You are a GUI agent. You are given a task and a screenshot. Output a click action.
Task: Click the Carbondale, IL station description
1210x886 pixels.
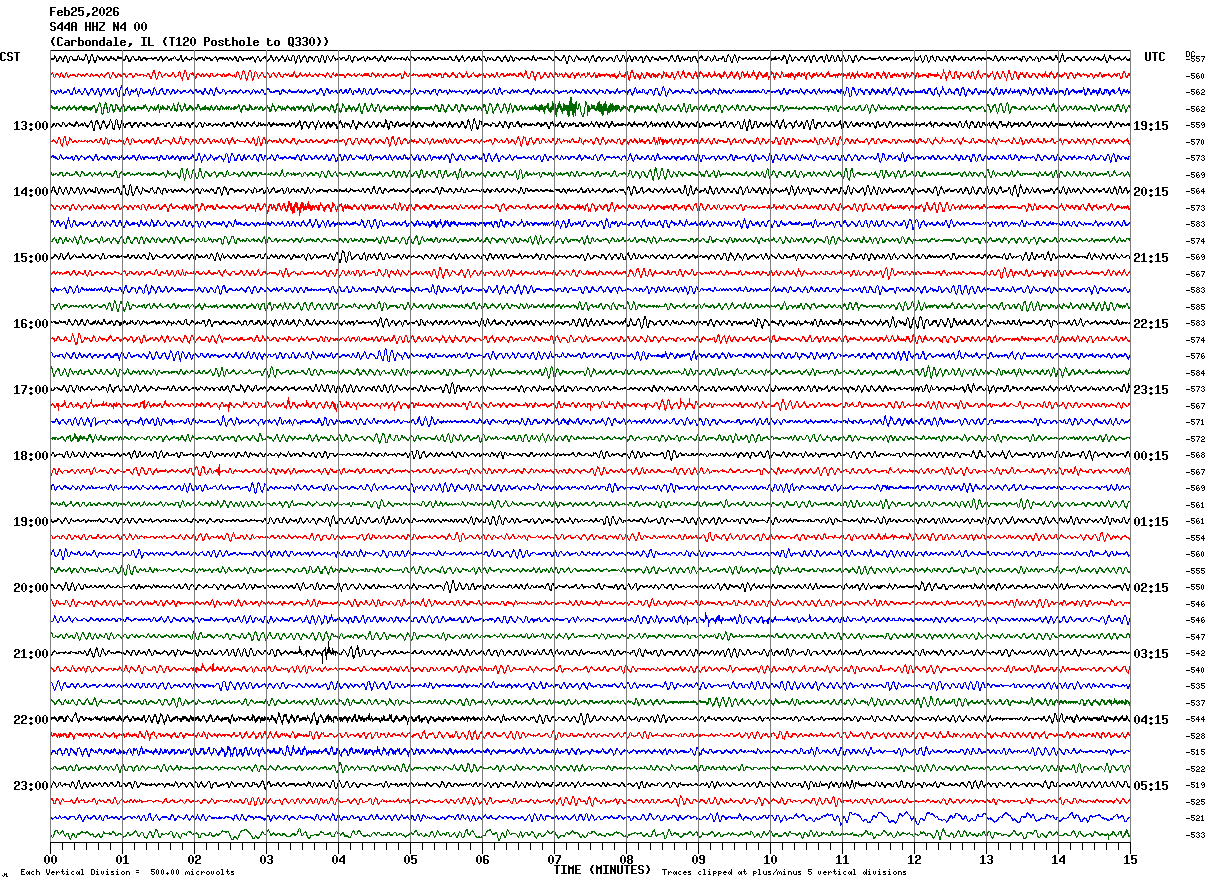point(189,42)
